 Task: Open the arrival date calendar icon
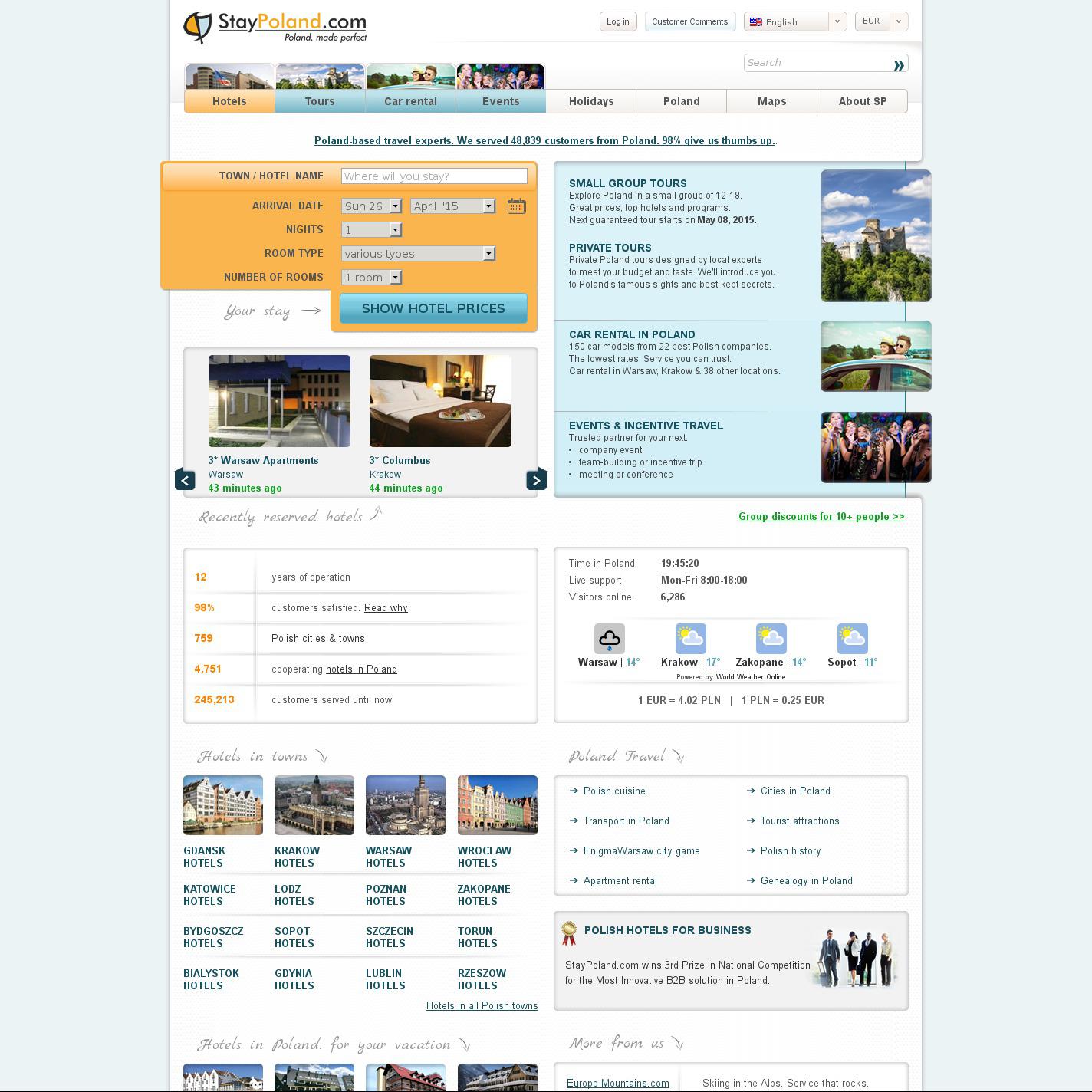click(x=516, y=206)
